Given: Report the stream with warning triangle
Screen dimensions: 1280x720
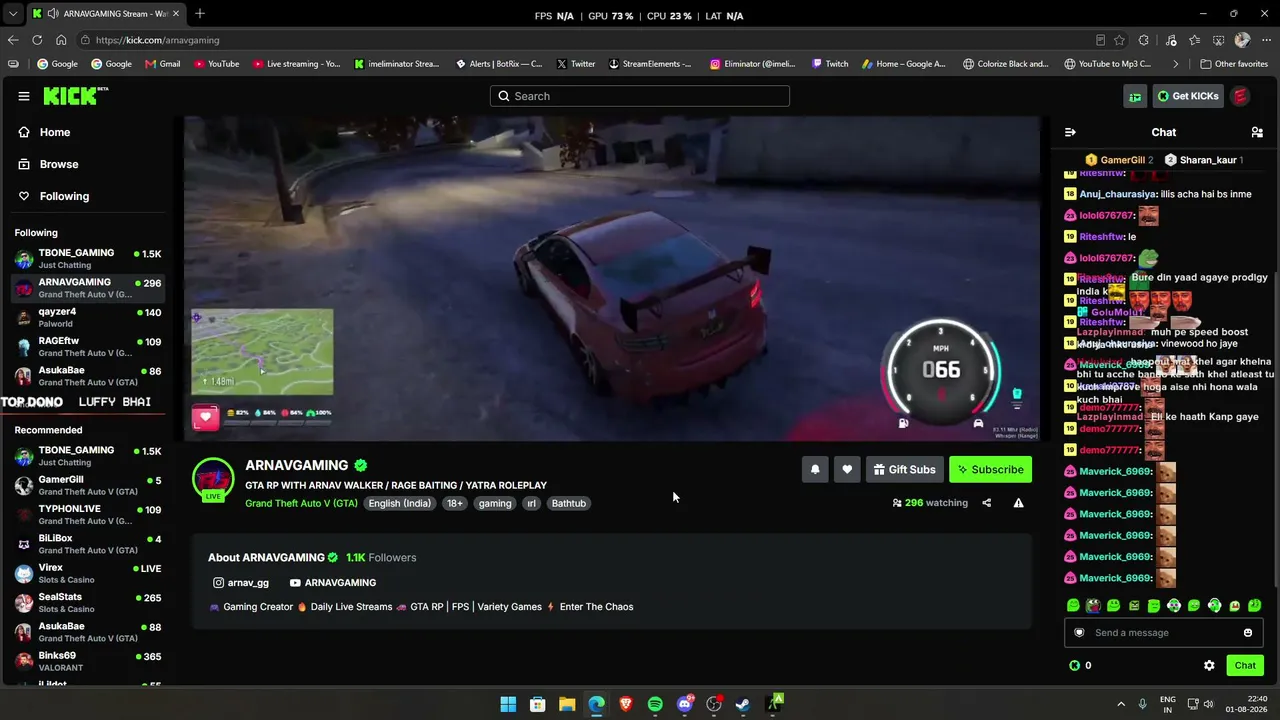Looking at the screenshot, I should pos(1018,503).
